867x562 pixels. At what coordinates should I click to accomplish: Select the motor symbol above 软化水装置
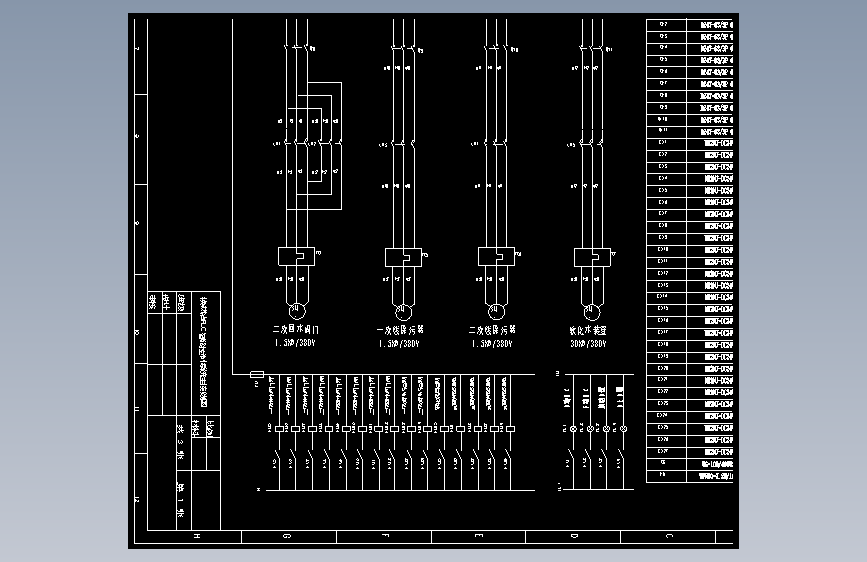(x=592, y=312)
